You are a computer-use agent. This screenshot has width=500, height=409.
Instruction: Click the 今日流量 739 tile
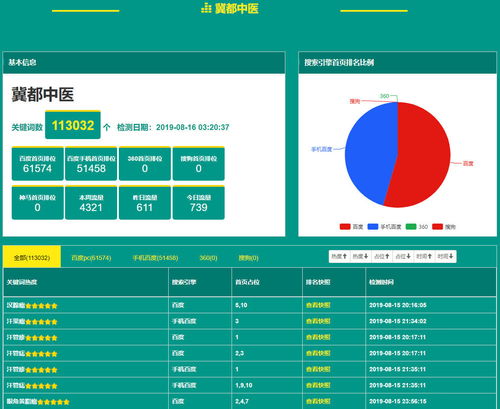pos(199,203)
